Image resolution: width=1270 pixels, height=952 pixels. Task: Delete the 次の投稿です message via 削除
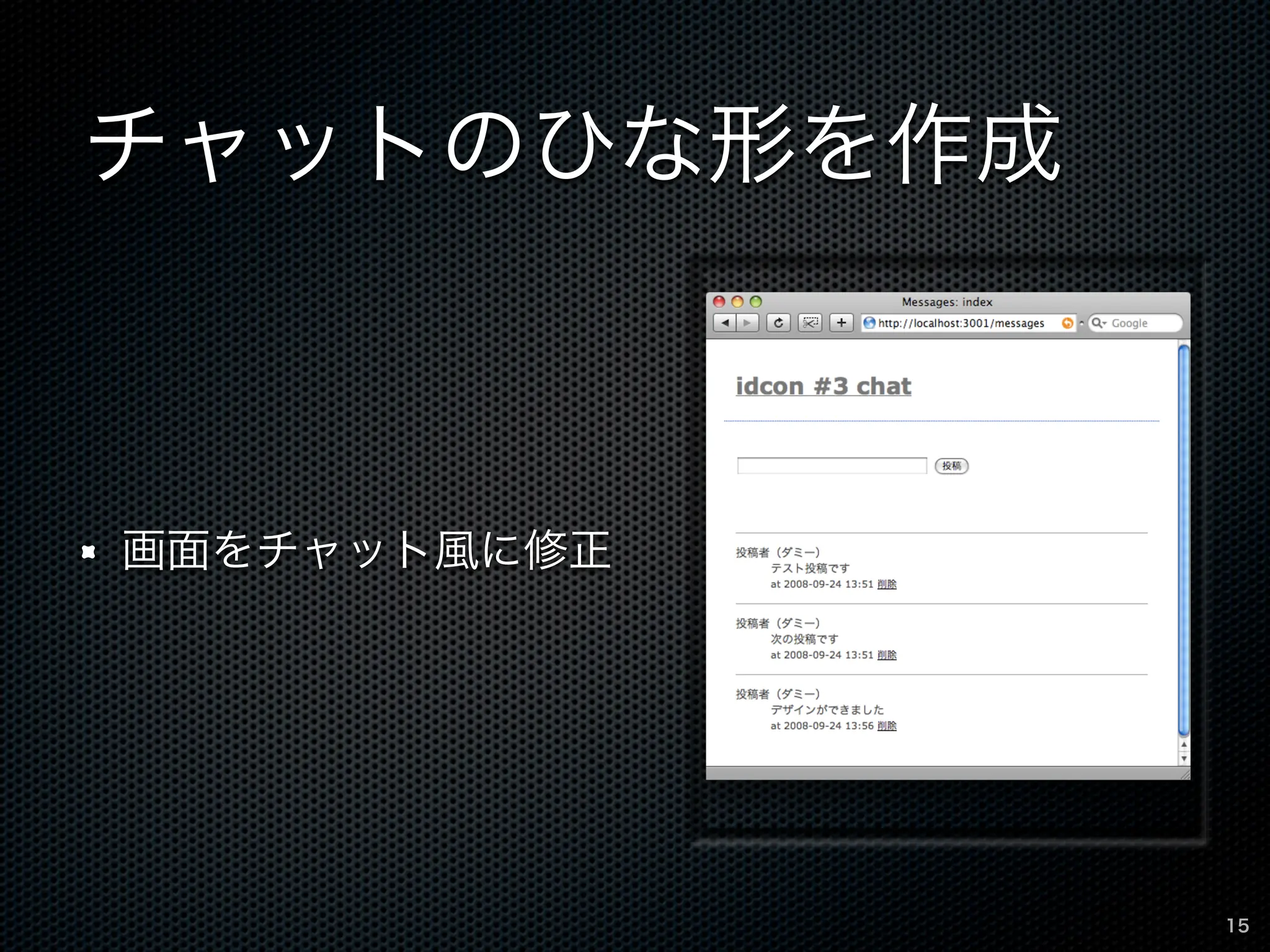click(887, 654)
